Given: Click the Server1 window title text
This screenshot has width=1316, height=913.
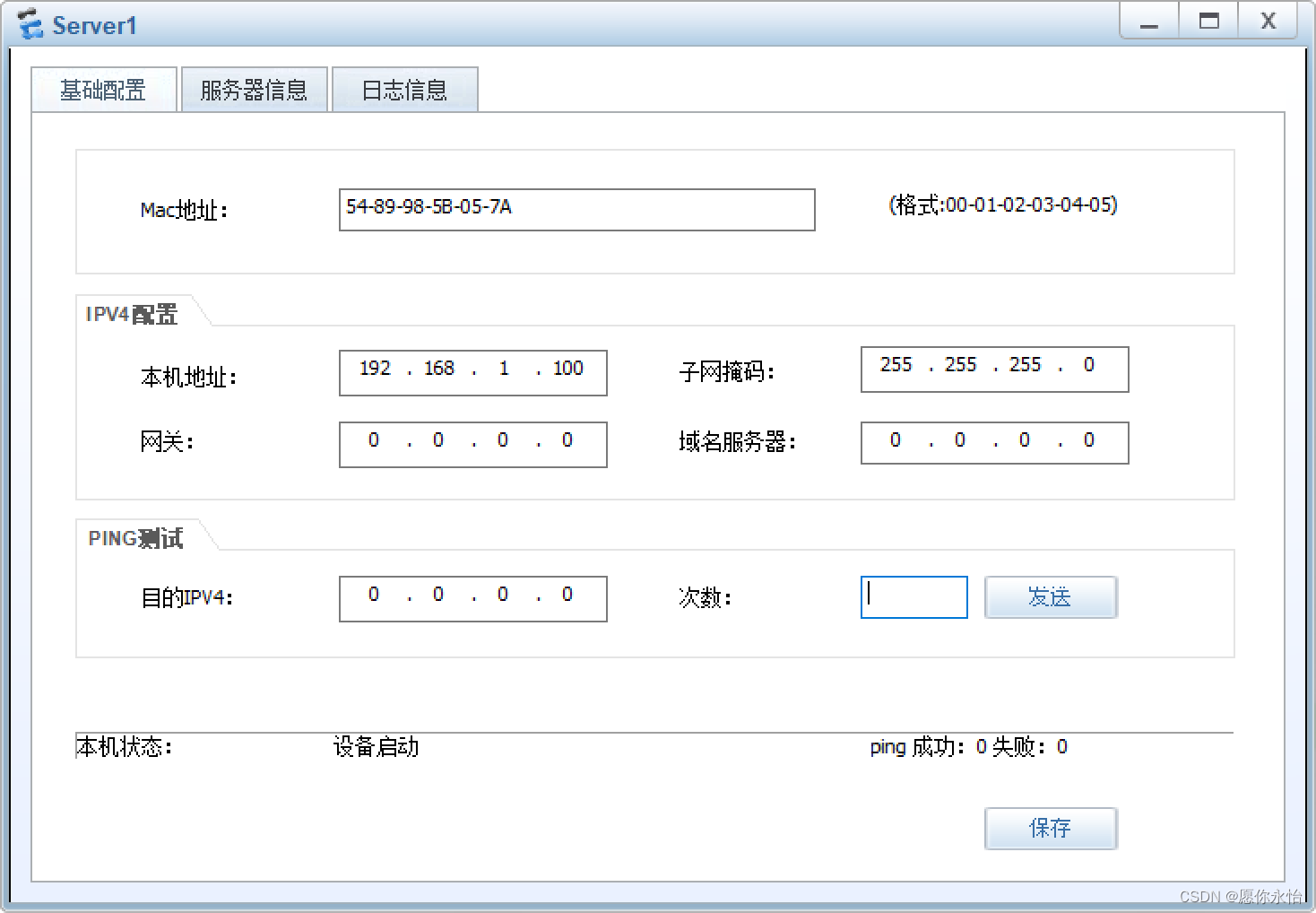Looking at the screenshot, I should click(x=94, y=24).
